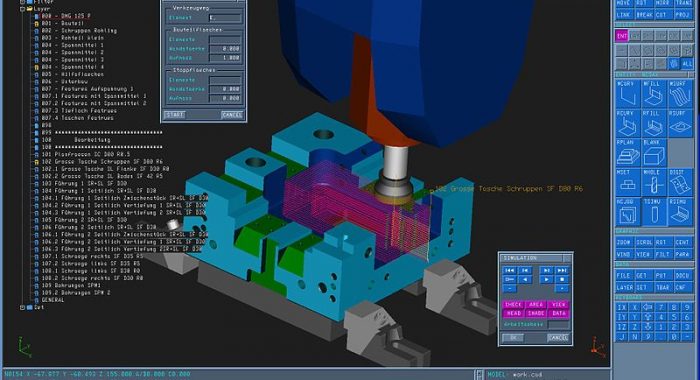Jump to simulation start (rewind to beginning)

click(x=509, y=270)
